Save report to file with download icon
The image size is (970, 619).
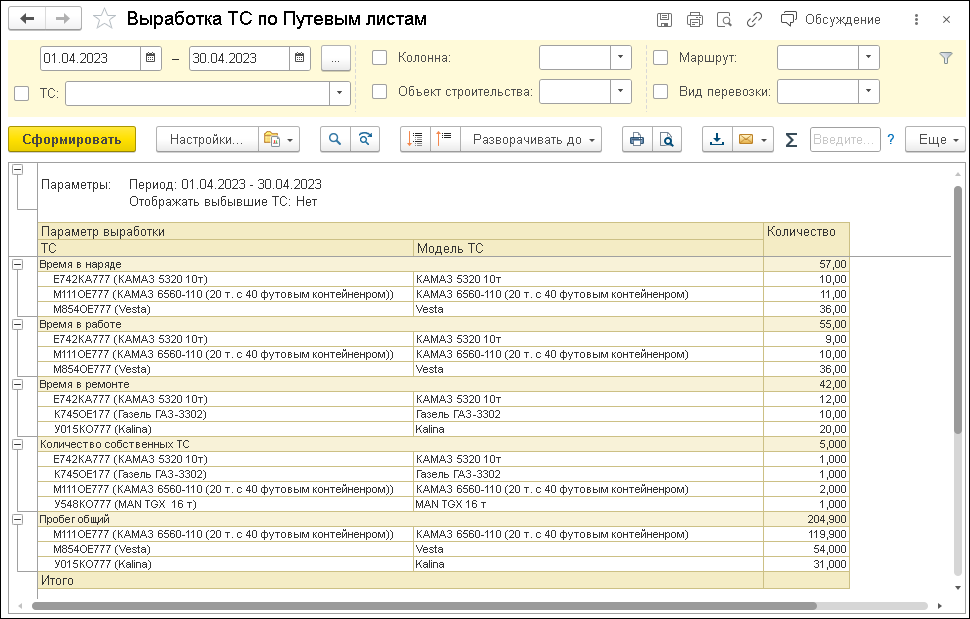(717, 139)
